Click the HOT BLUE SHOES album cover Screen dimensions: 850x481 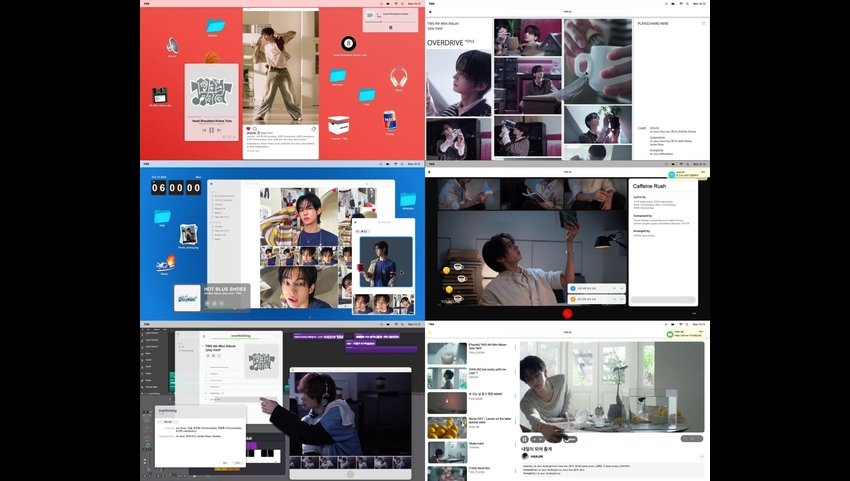(187, 297)
